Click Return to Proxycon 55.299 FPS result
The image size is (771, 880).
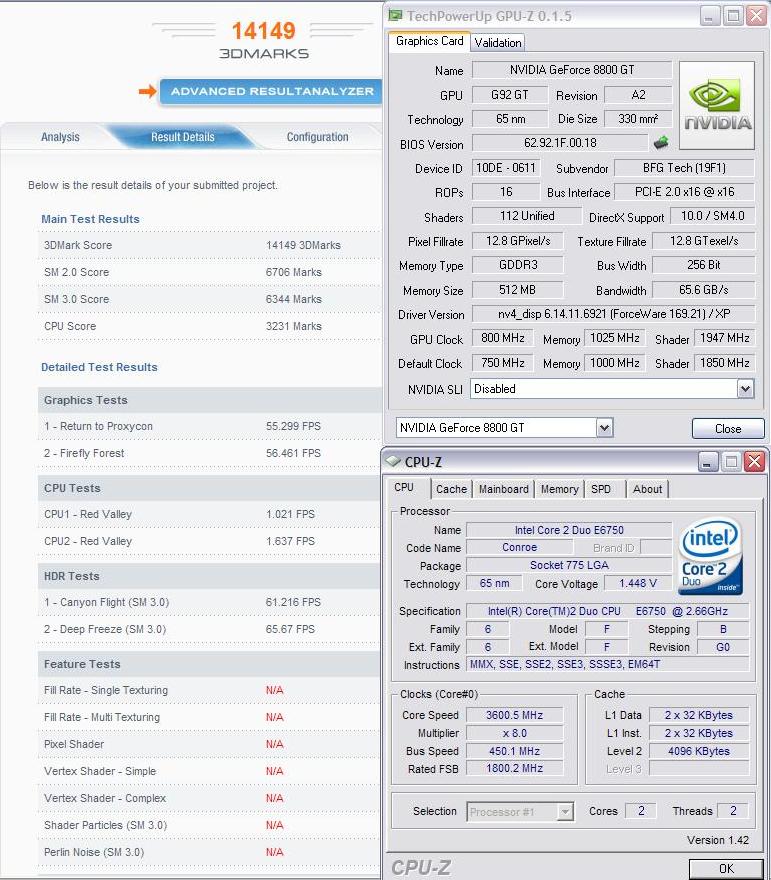pos(293,426)
